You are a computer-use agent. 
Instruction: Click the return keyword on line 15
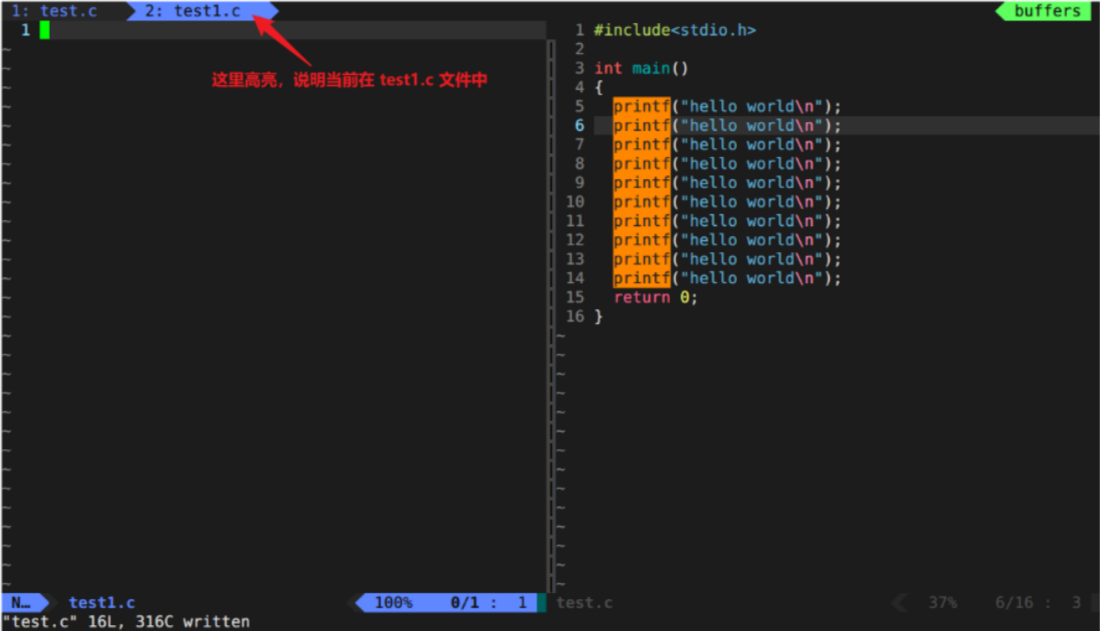[642, 297]
